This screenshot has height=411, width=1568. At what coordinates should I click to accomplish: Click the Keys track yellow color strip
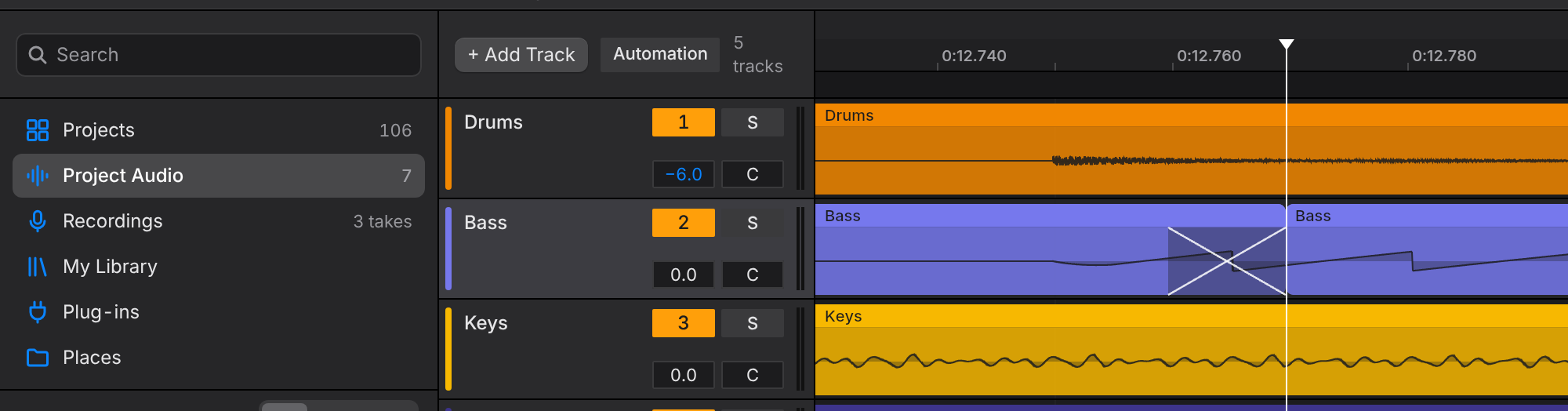tap(448, 349)
